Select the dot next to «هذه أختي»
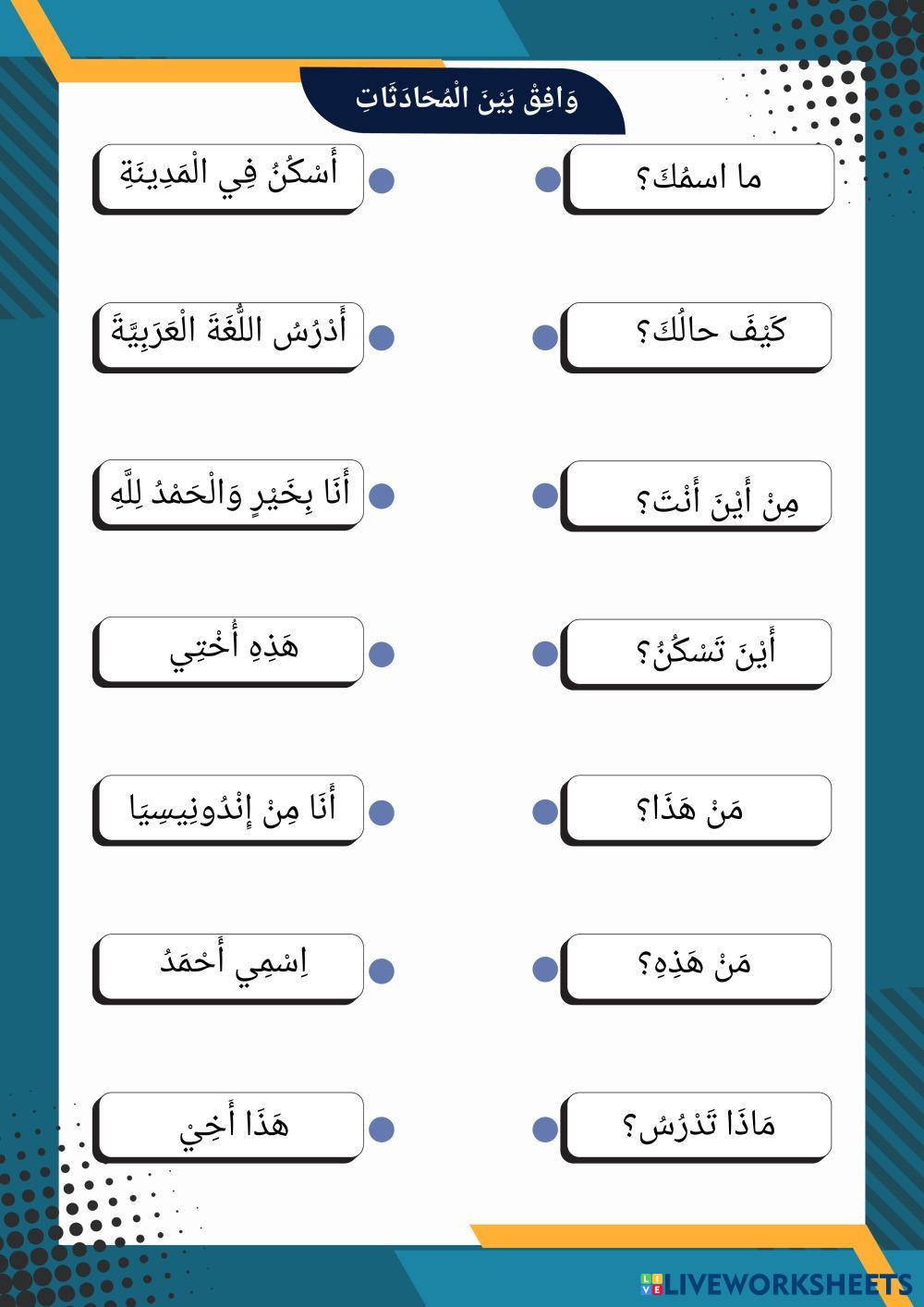 (x=382, y=654)
